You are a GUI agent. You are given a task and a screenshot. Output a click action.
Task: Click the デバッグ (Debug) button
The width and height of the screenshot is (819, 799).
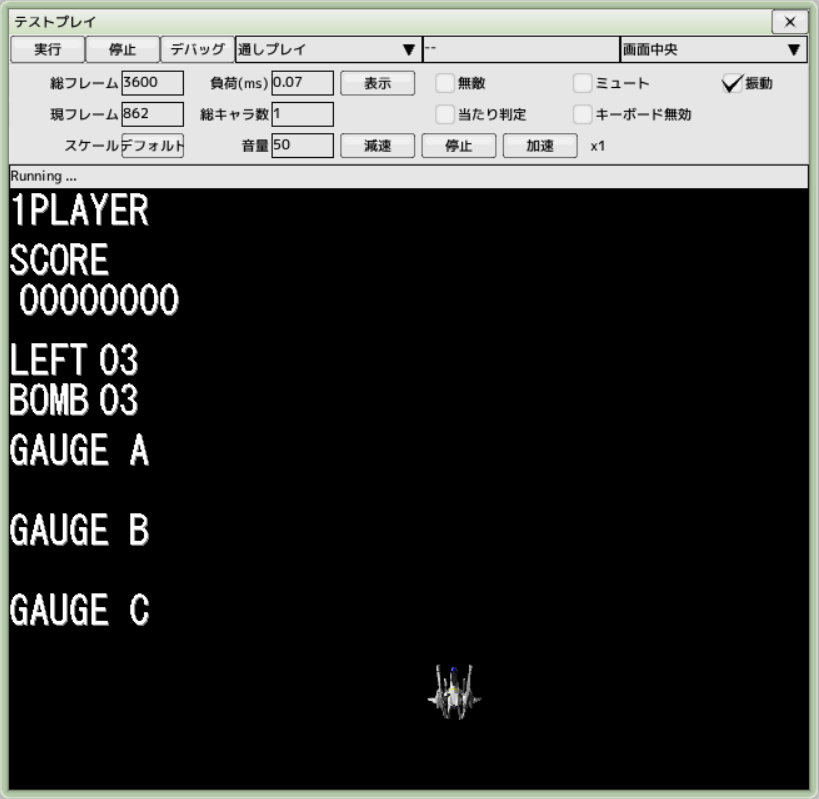pyautogui.click(x=197, y=49)
